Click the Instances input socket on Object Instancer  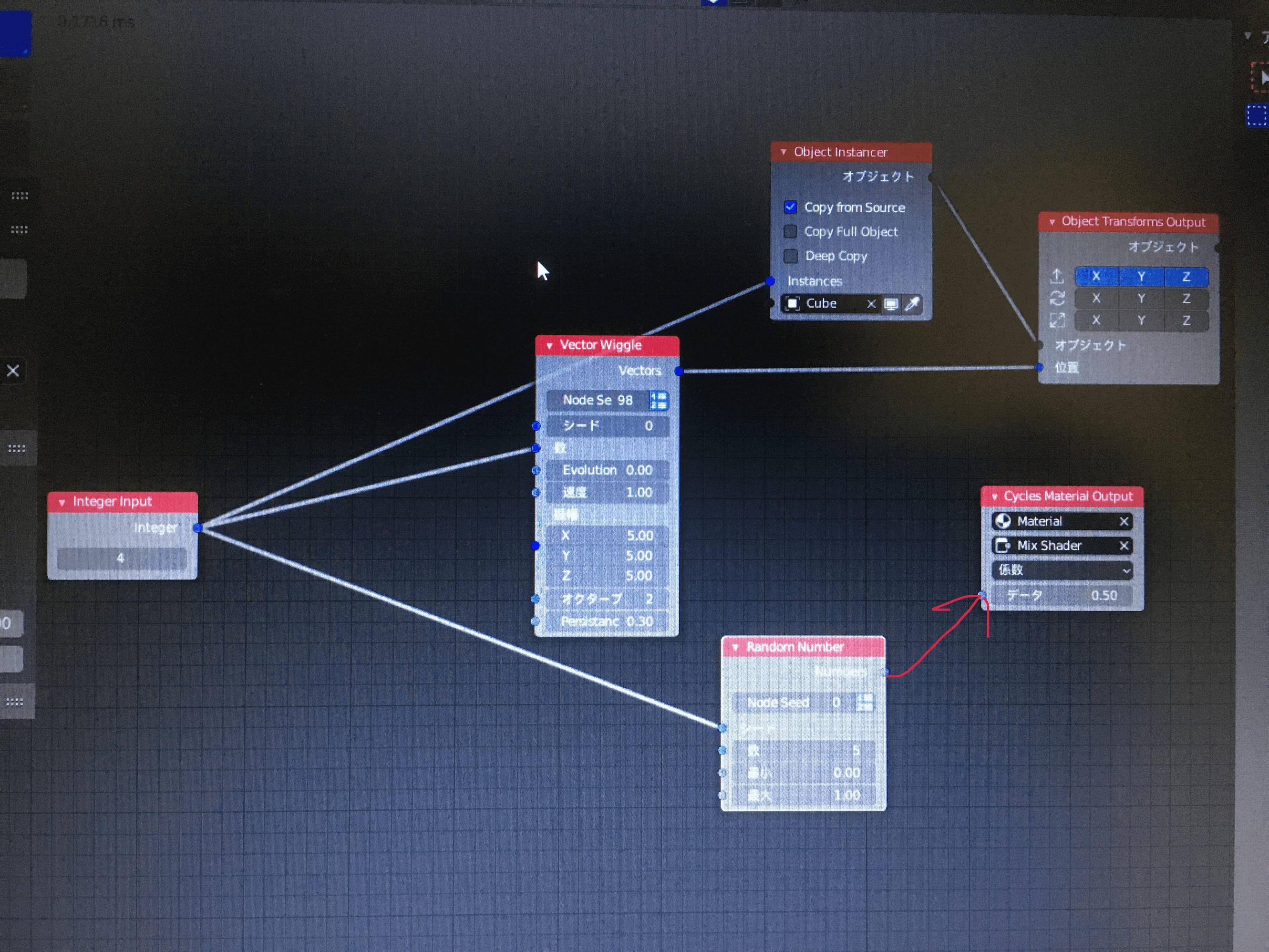point(771,281)
